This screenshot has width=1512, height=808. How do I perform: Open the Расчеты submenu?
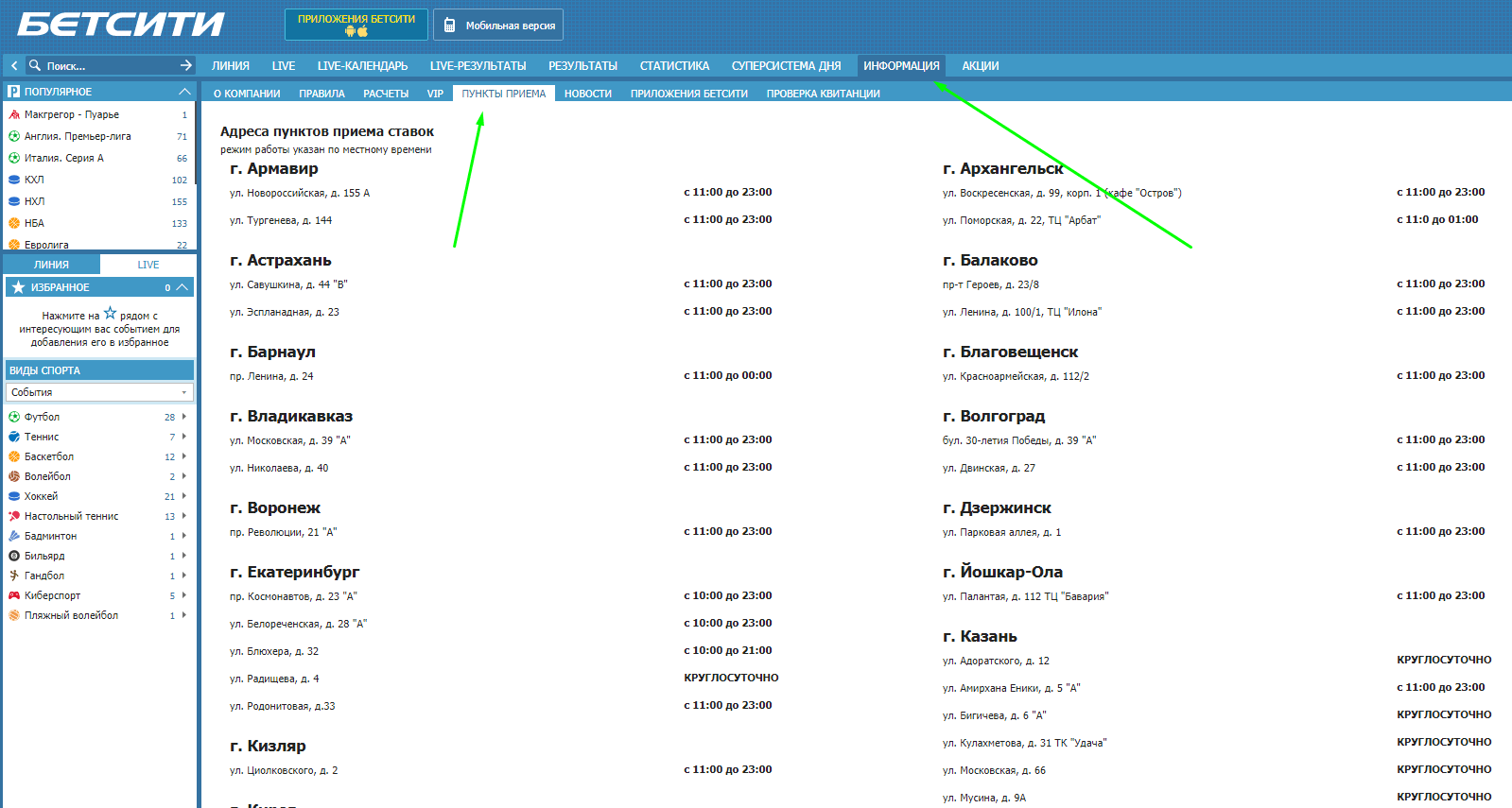(x=386, y=94)
